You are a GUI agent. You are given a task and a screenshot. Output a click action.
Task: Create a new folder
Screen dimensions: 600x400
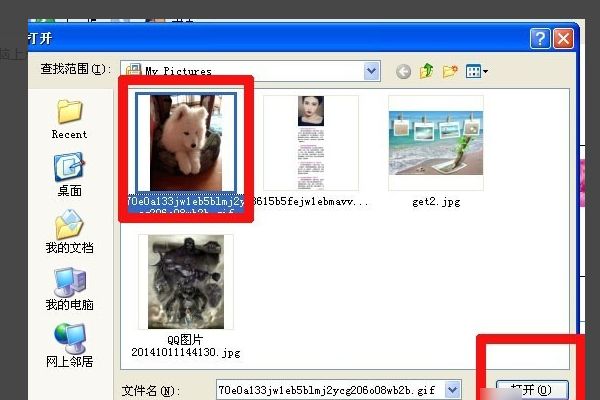(x=450, y=71)
